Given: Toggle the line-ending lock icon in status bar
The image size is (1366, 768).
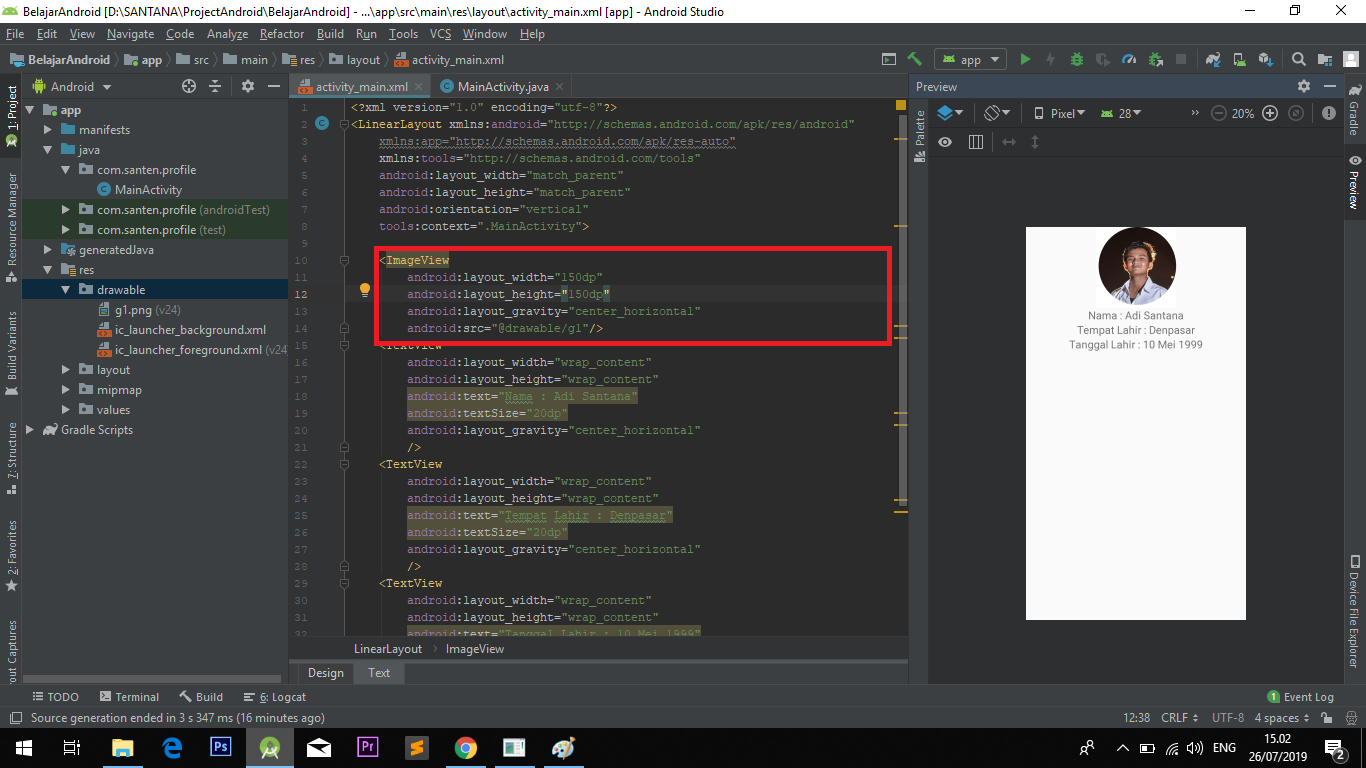Looking at the screenshot, I should tap(1326, 717).
